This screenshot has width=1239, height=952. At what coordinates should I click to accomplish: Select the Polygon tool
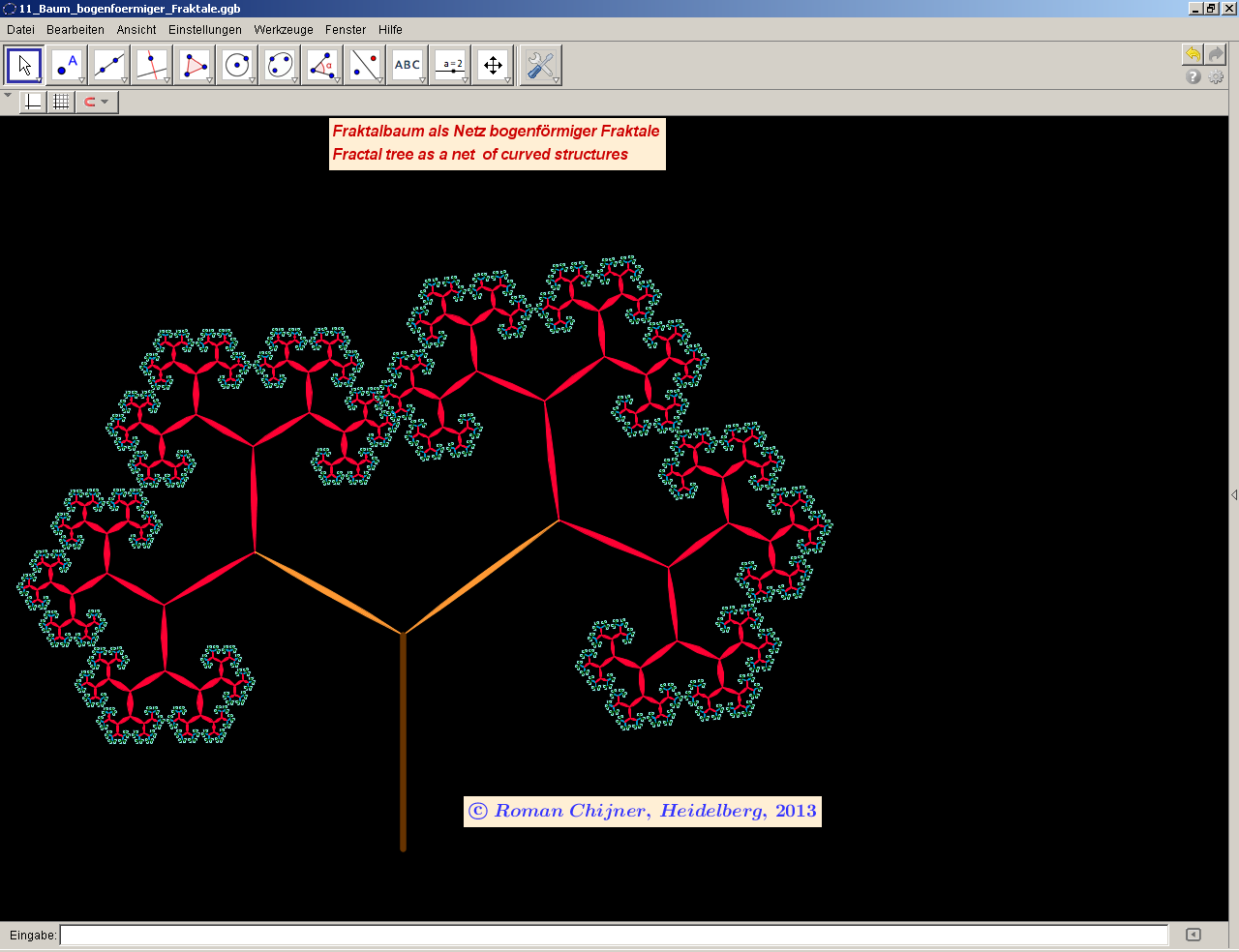tap(195, 66)
